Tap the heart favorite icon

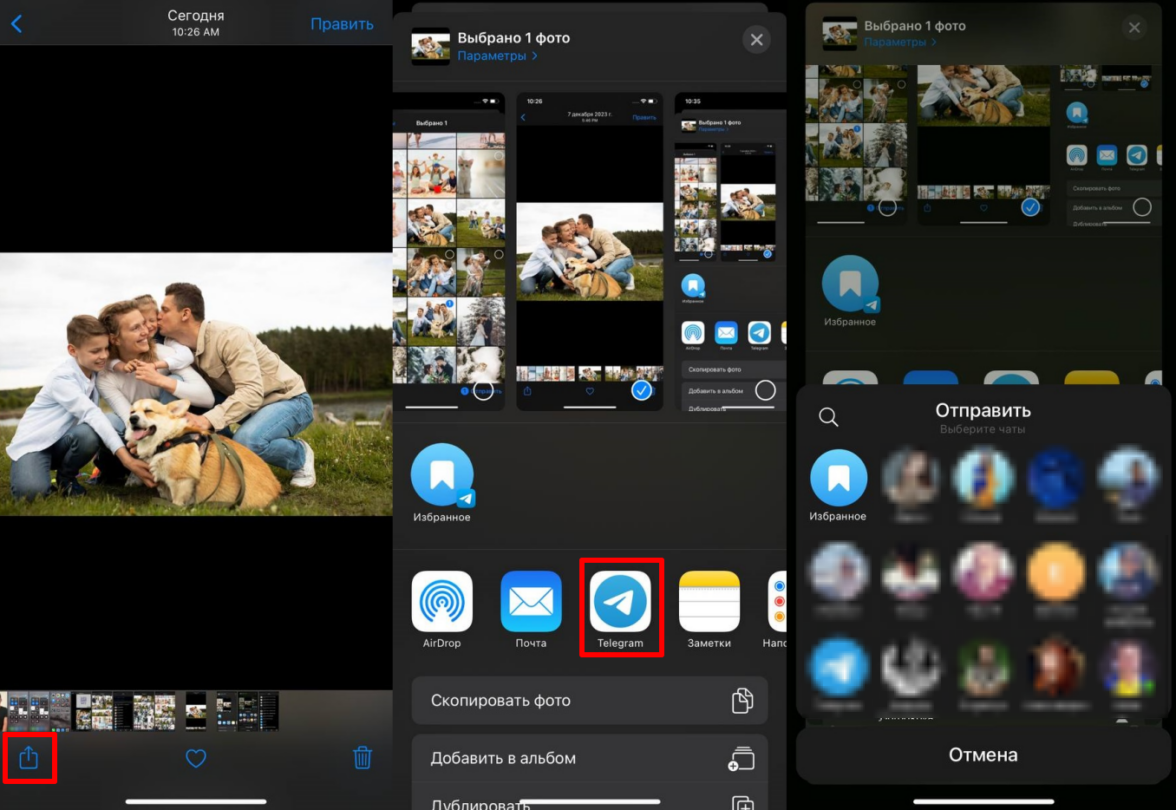pyautogui.click(x=196, y=759)
